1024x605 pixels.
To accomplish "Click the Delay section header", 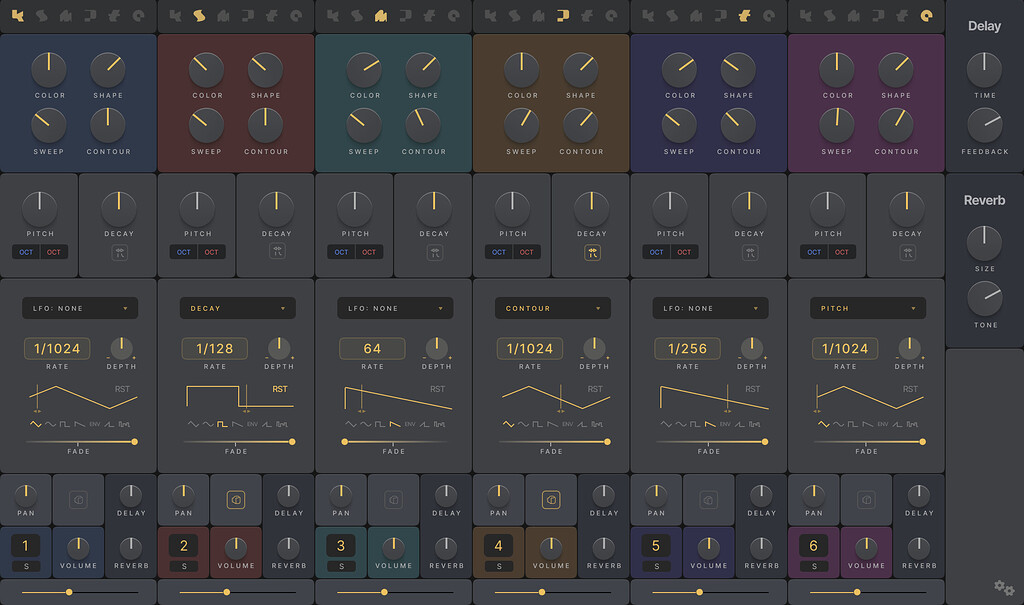I will tap(984, 26).
